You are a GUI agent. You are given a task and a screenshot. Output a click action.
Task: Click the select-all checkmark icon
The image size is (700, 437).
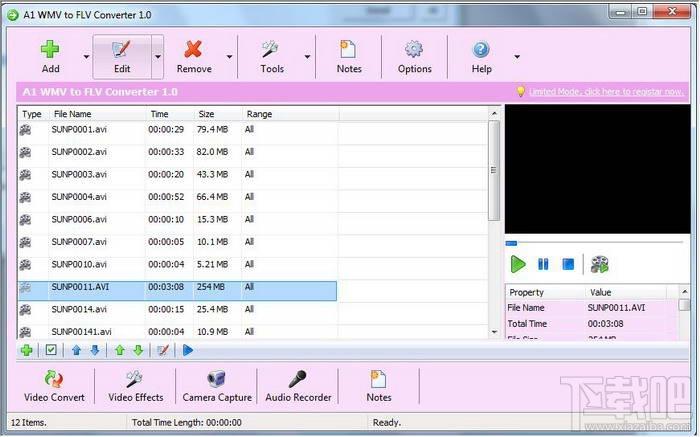coord(51,350)
